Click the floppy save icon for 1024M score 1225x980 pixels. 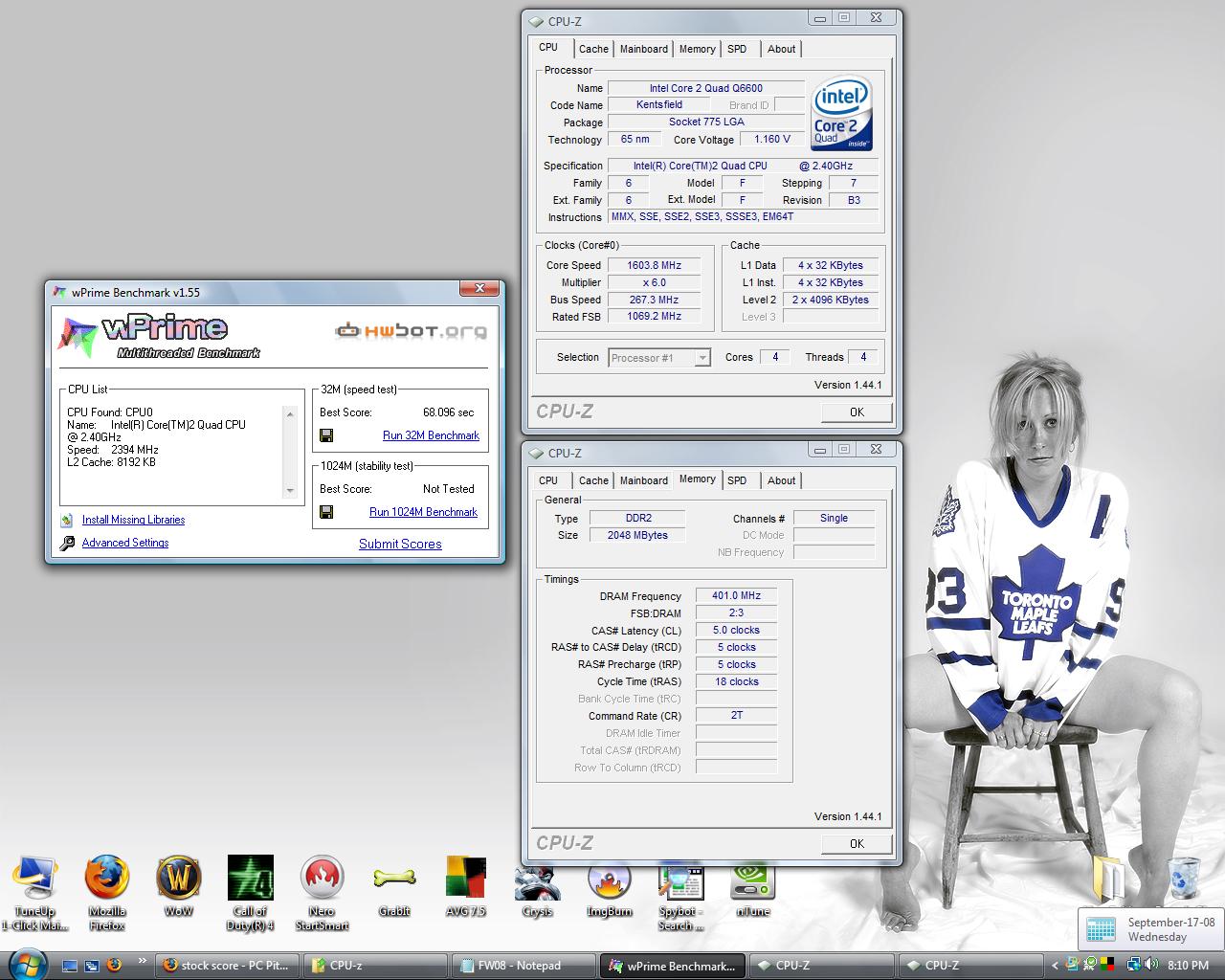tap(326, 512)
